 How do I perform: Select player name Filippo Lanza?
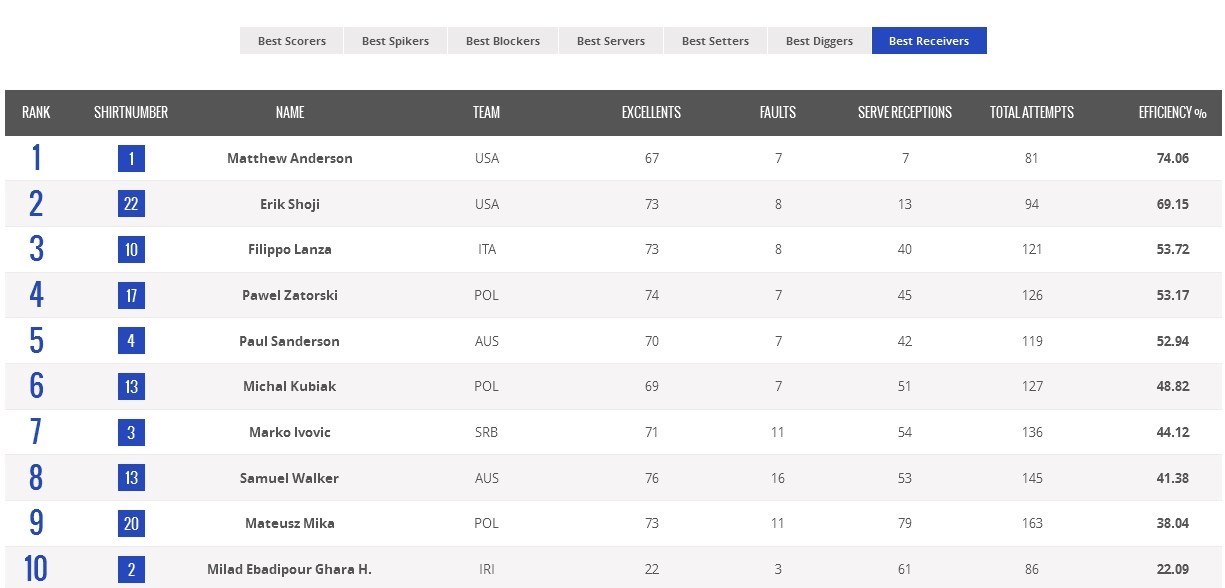[289, 249]
